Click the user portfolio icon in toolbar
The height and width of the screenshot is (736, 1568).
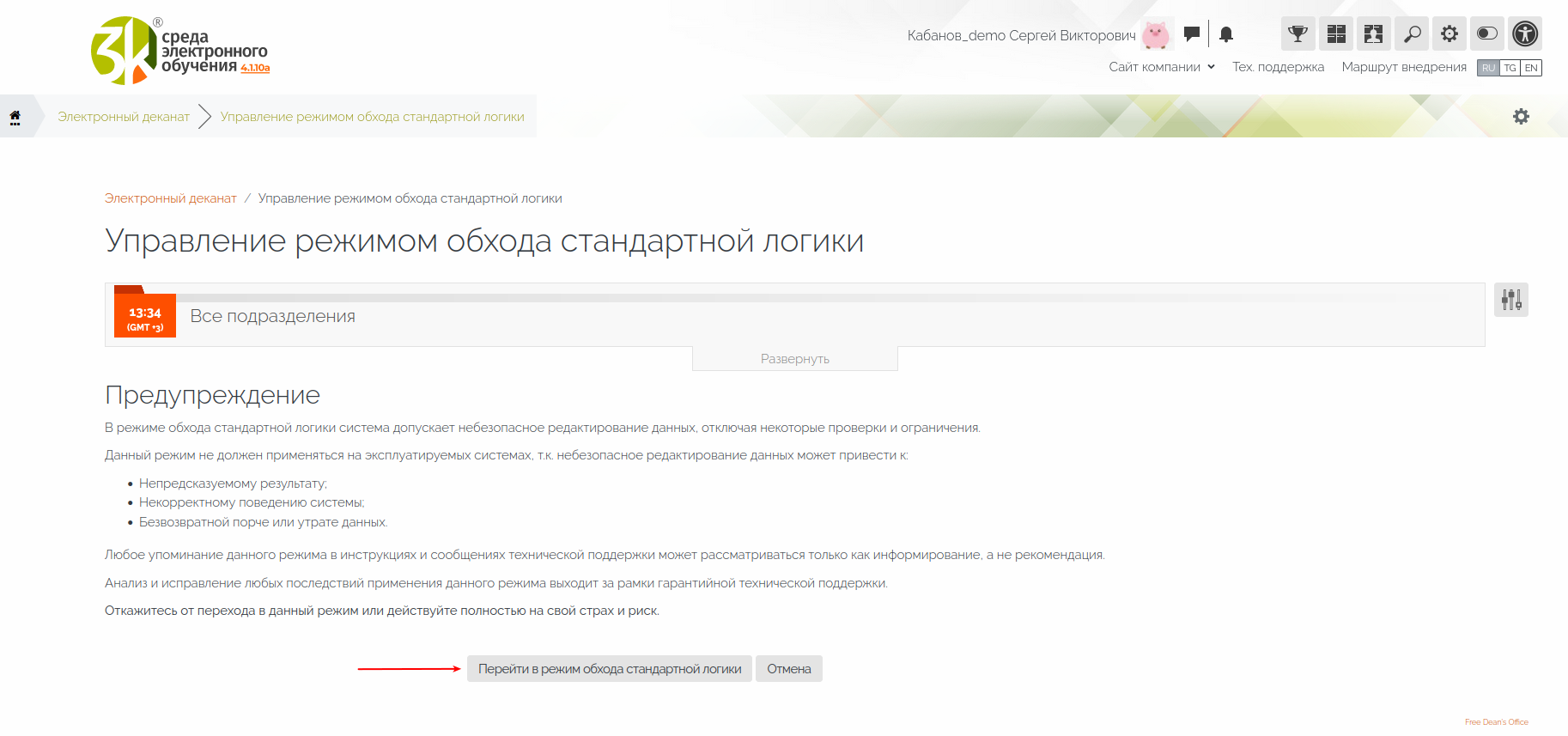pyautogui.click(x=1373, y=34)
